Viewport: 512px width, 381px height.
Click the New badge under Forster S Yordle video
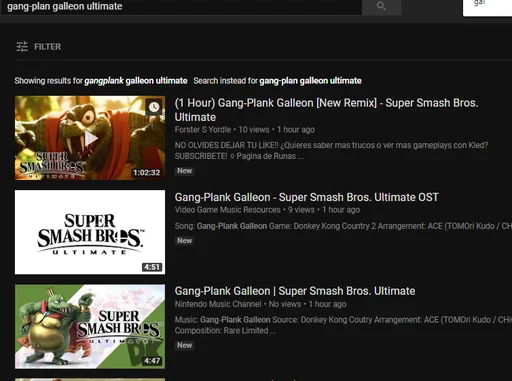click(184, 171)
